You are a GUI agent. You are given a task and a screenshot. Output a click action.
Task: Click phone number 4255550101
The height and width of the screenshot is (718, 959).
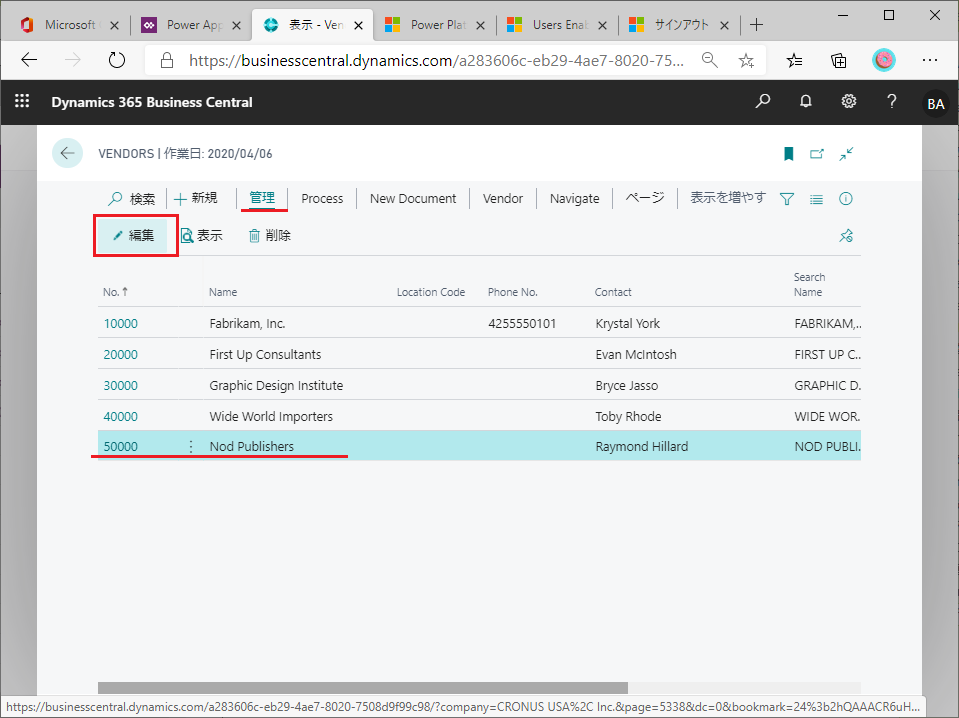[522, 324]
